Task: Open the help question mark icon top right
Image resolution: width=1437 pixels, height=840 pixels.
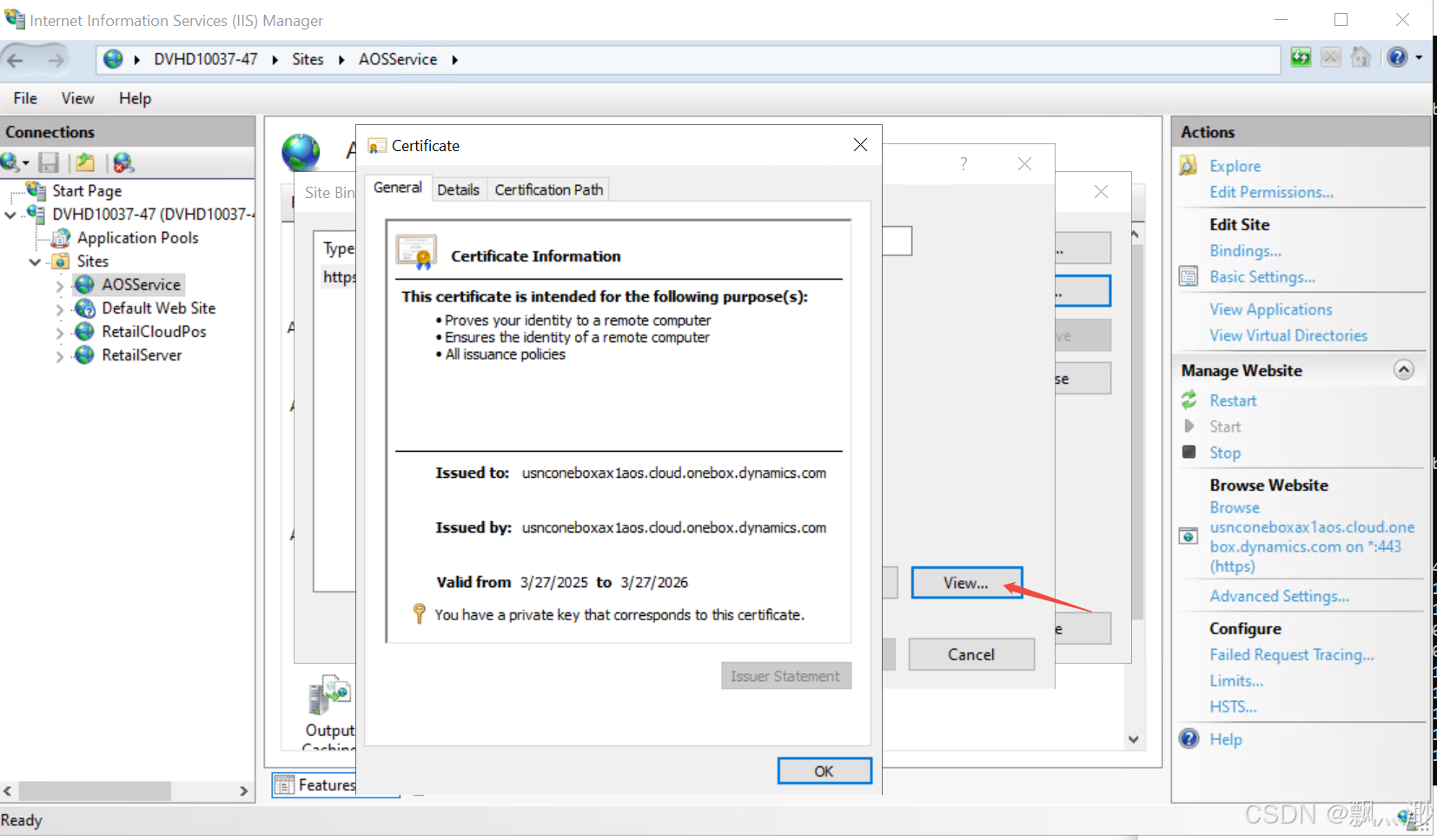Action: [1397, 57]
